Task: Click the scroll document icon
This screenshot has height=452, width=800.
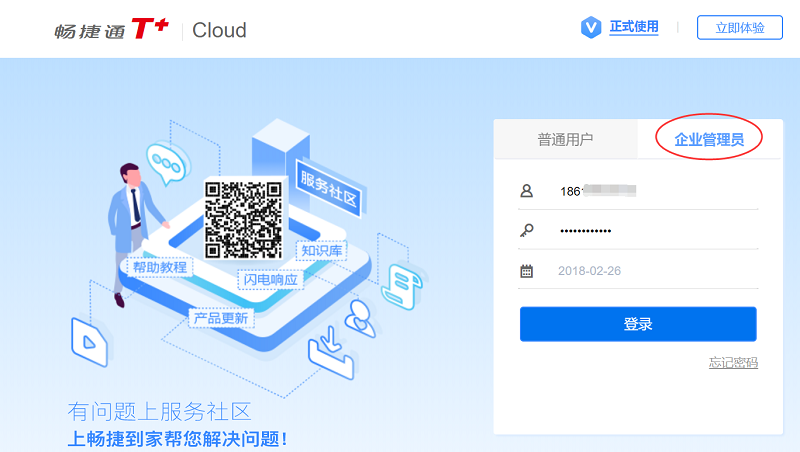Action: (403, 287)
